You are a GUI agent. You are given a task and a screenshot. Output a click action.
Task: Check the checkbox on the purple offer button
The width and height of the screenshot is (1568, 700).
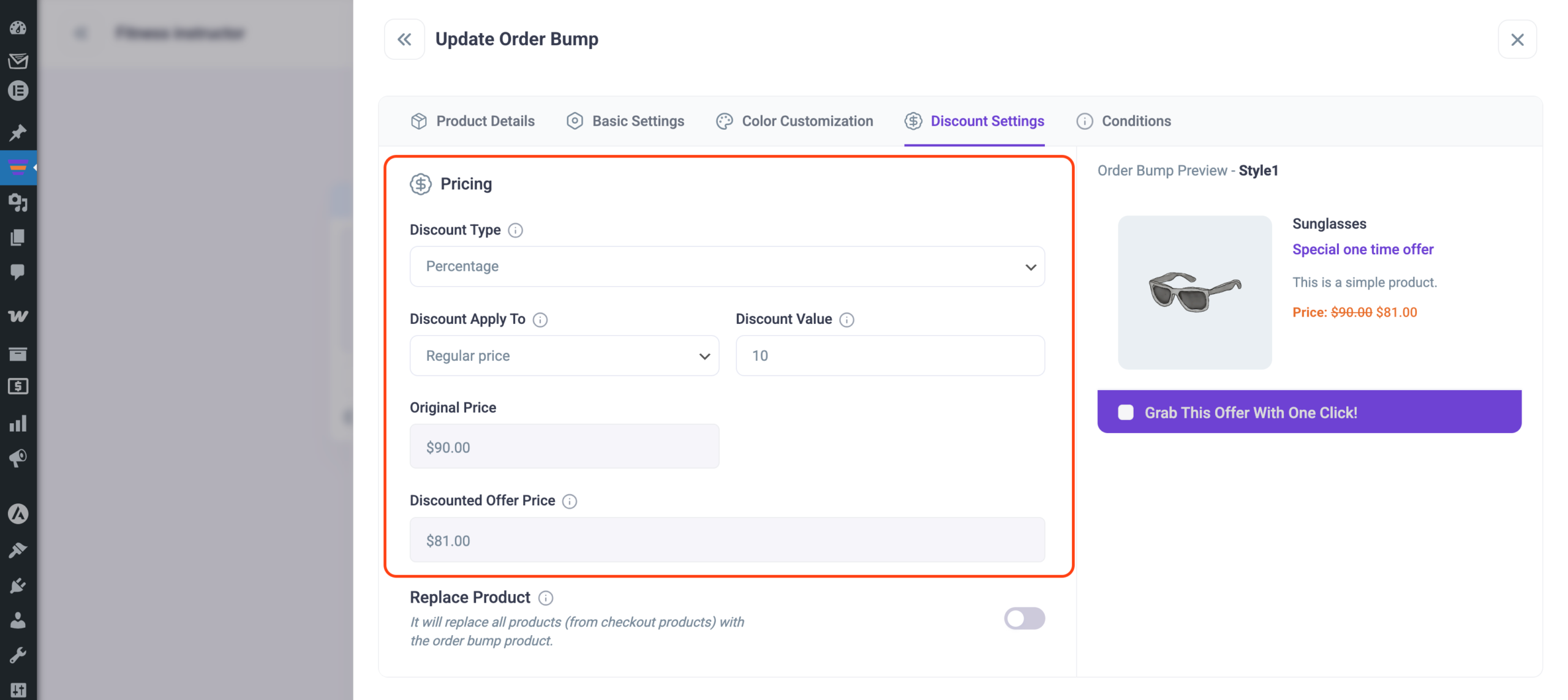coord(1125,412)
